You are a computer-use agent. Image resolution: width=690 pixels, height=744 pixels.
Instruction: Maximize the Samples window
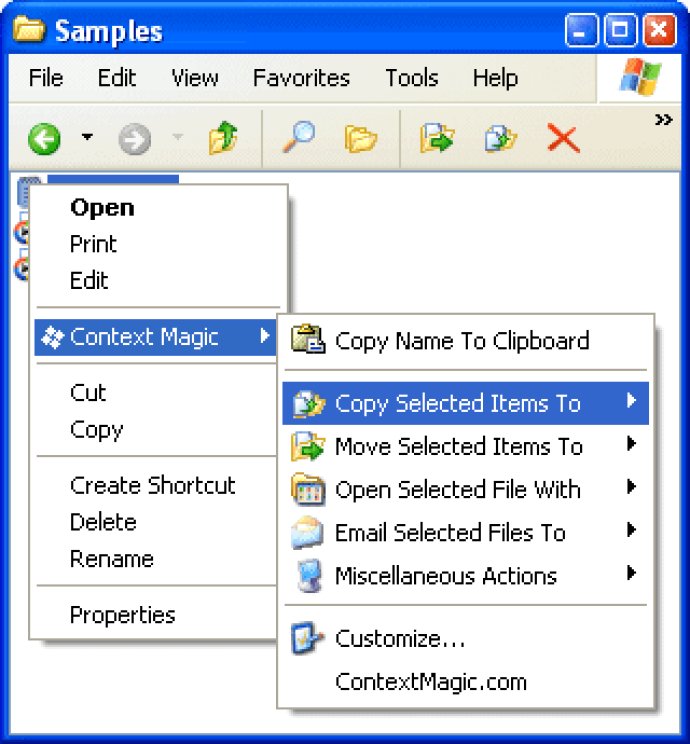(x=620, y=30)
